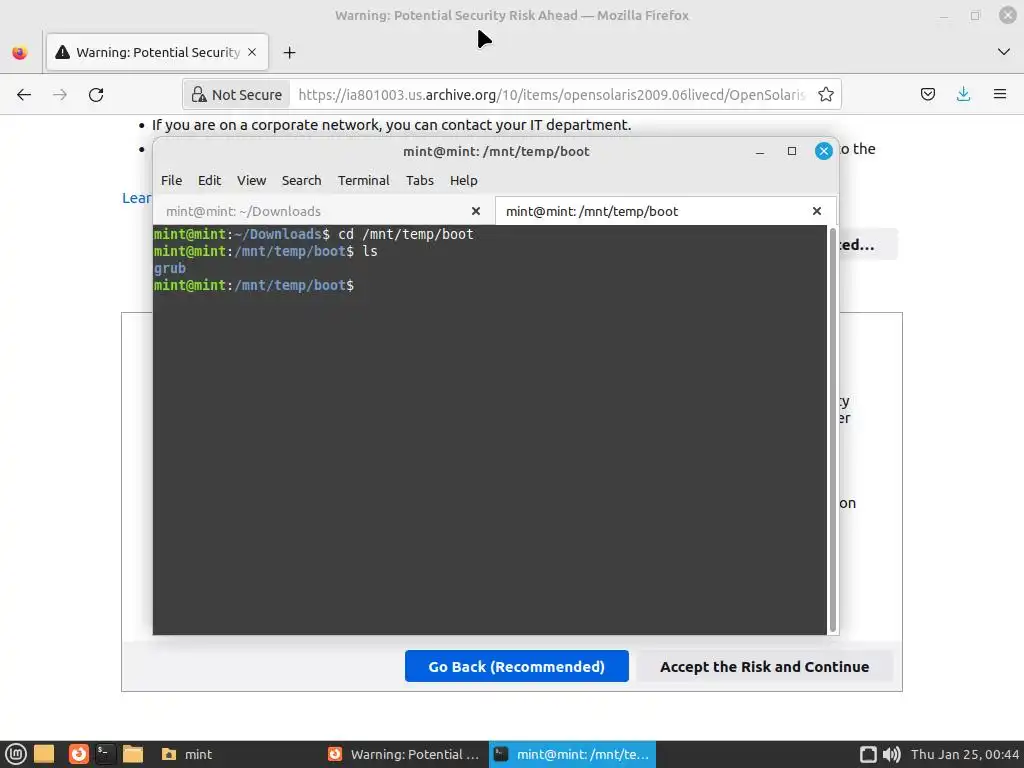The height and width of the screenshot is (768, 1024).
Task: Click Firefox logo icon beside tabs
Action: 20,52
